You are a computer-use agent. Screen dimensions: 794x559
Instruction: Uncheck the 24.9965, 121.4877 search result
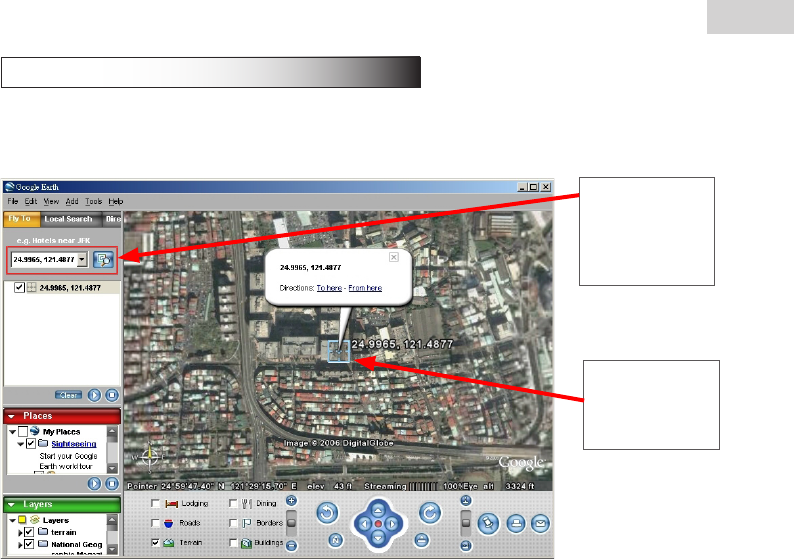pyautogui.click(x=19, y=288)
